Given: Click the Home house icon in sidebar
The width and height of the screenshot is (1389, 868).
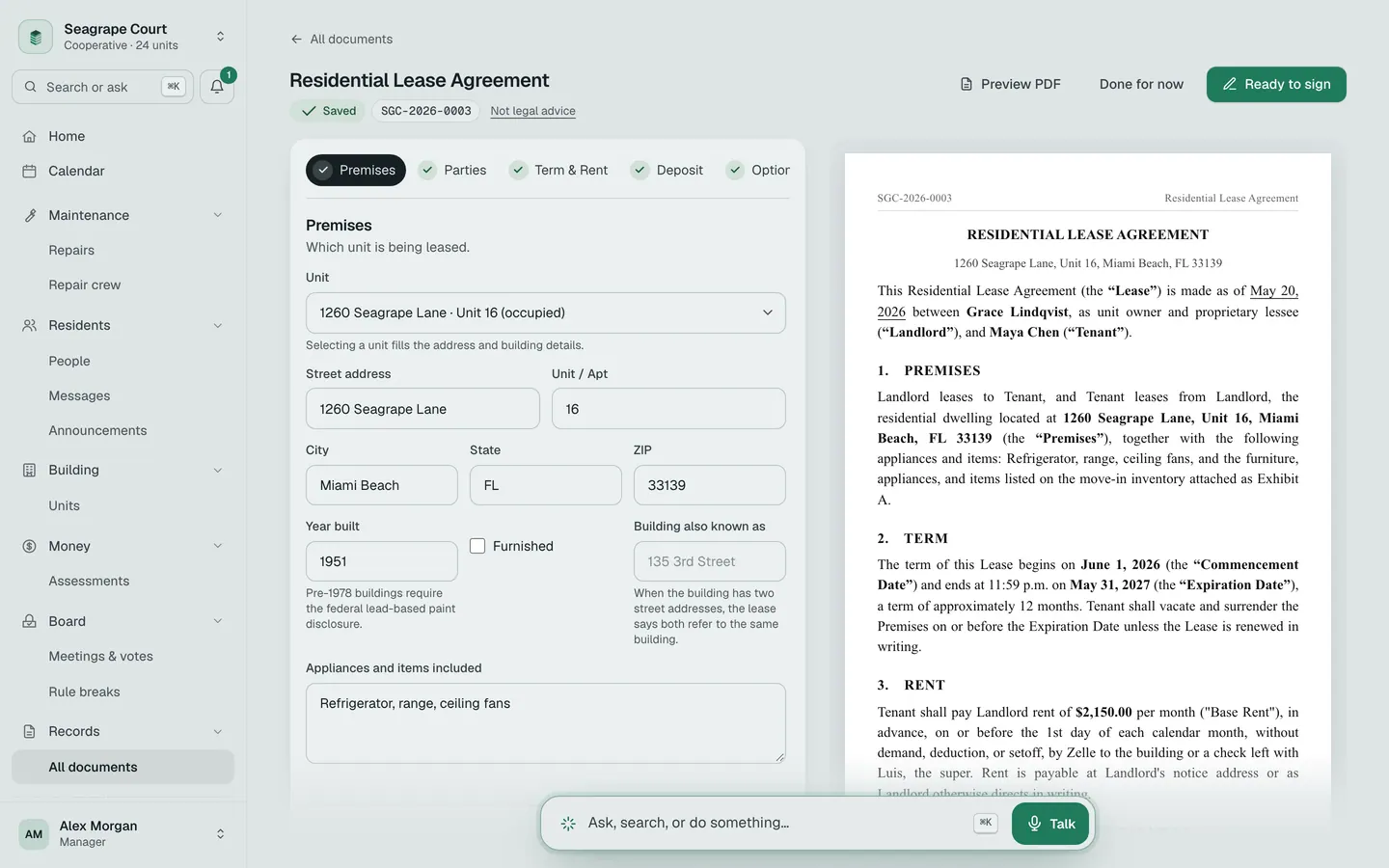Looking at the screenshot, I should click(30, 136).
